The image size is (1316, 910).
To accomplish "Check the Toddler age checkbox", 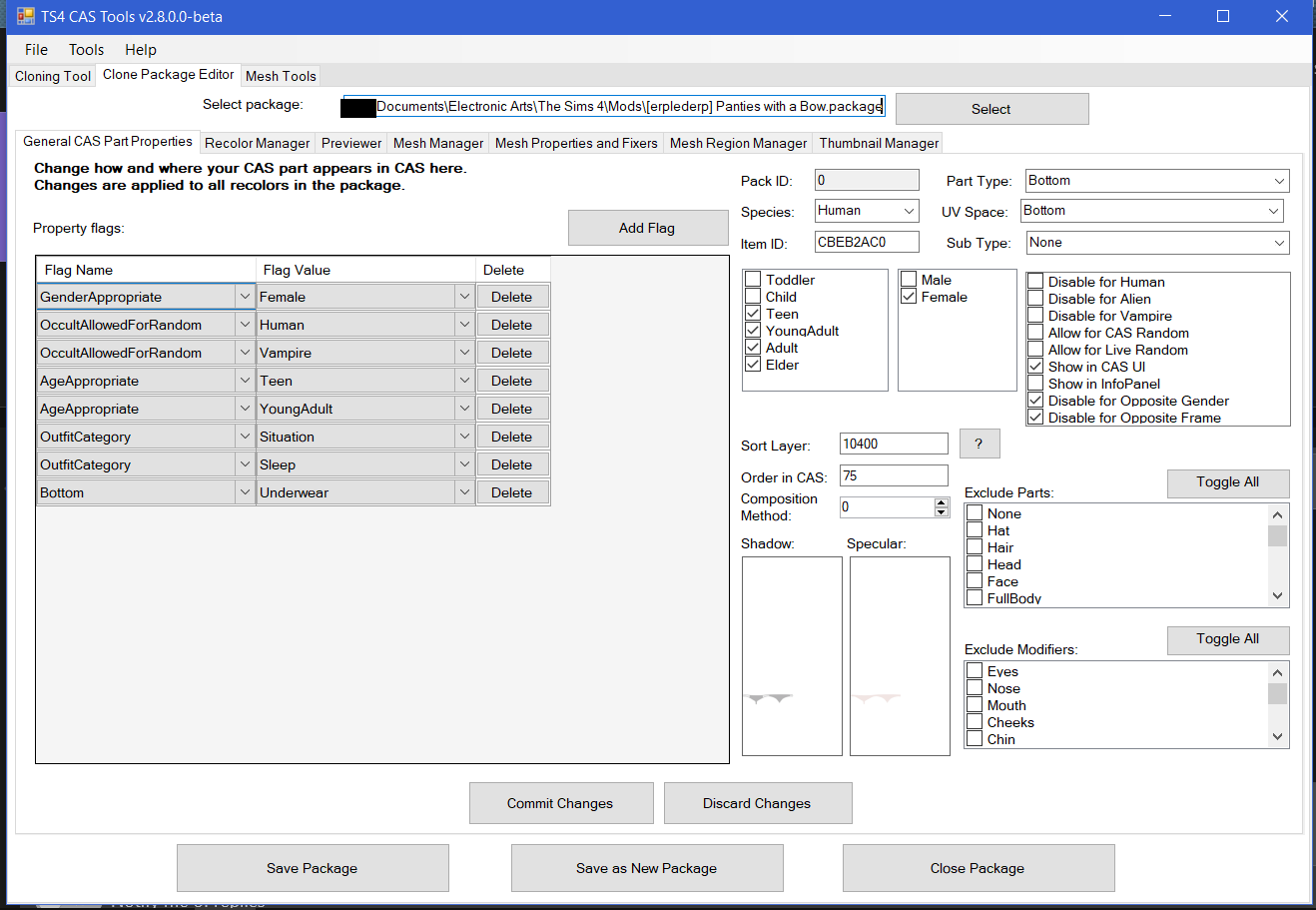I will pyautogui.click(x=754, y=280).
